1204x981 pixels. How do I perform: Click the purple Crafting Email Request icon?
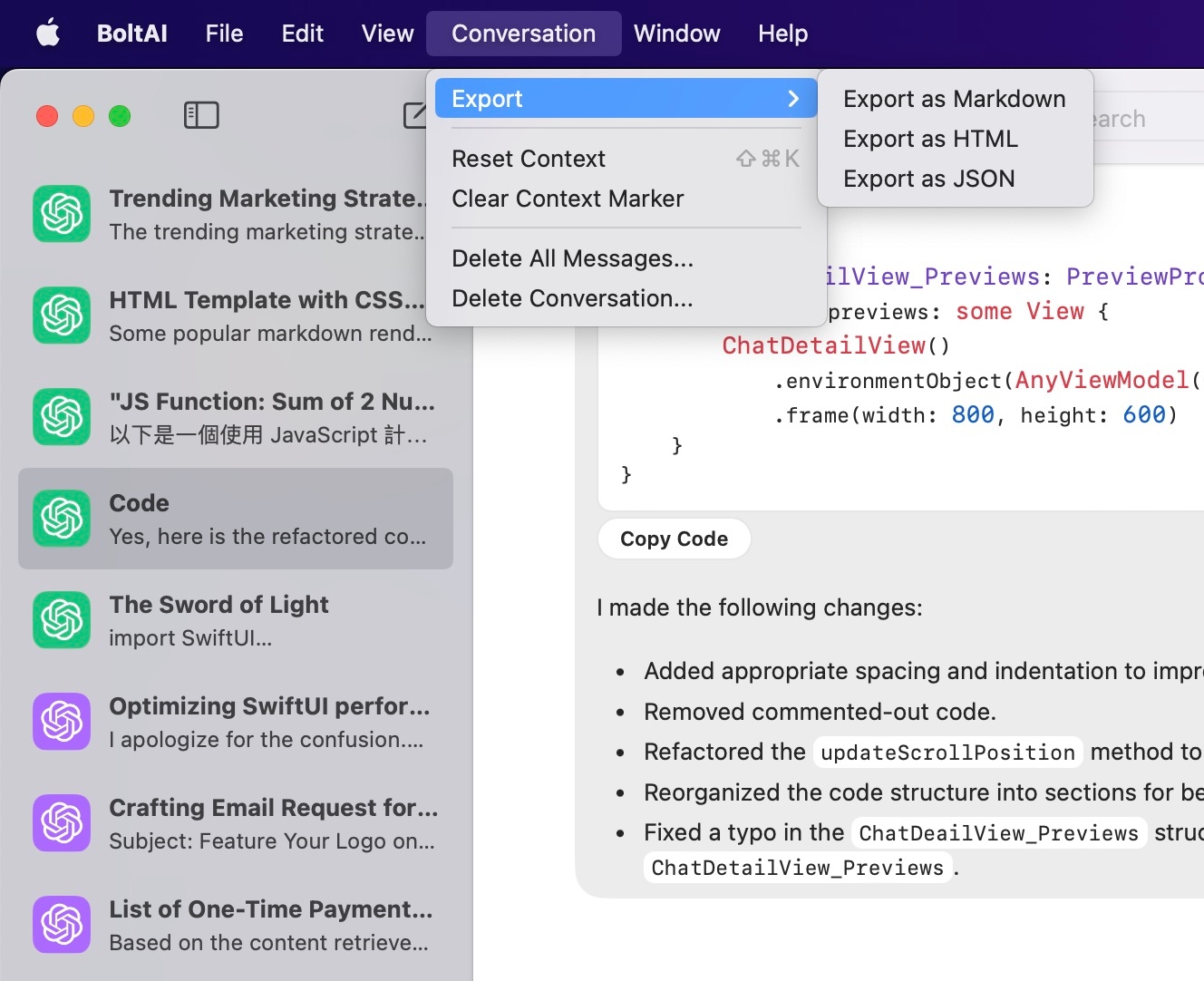62,823
